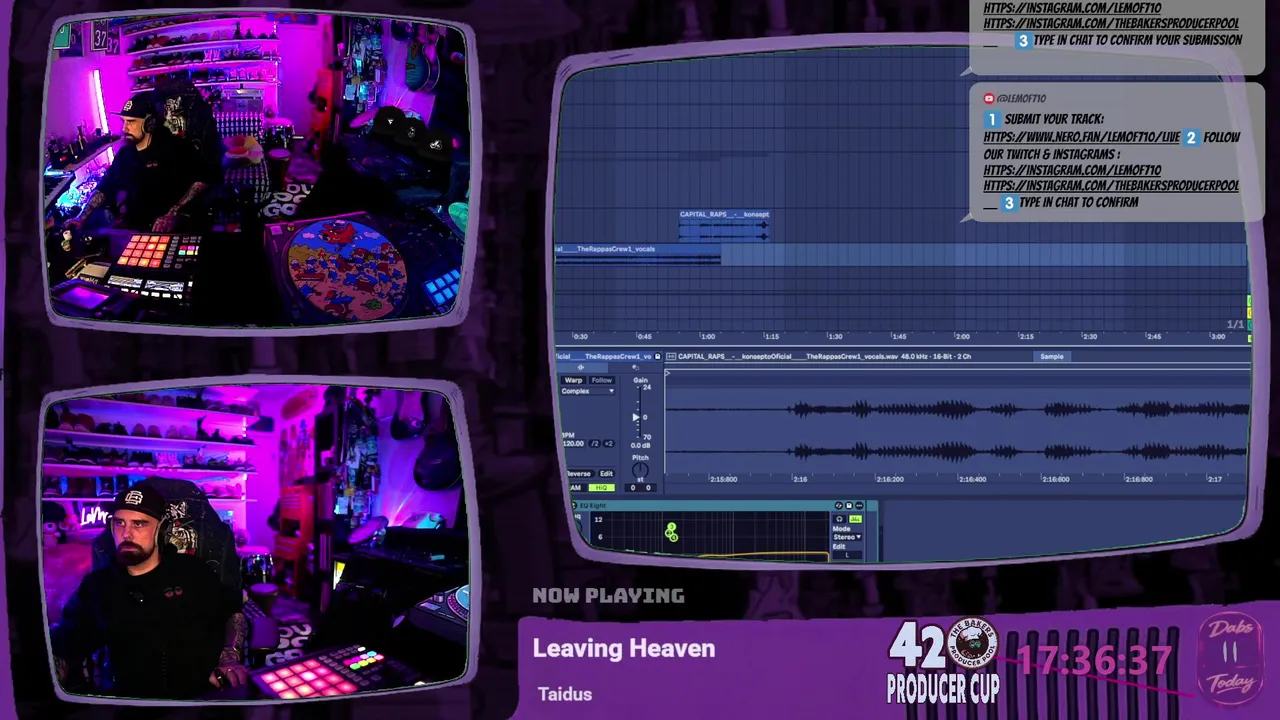
Task: Click the top webcam feed thumbnail
Action: (258, 170)
